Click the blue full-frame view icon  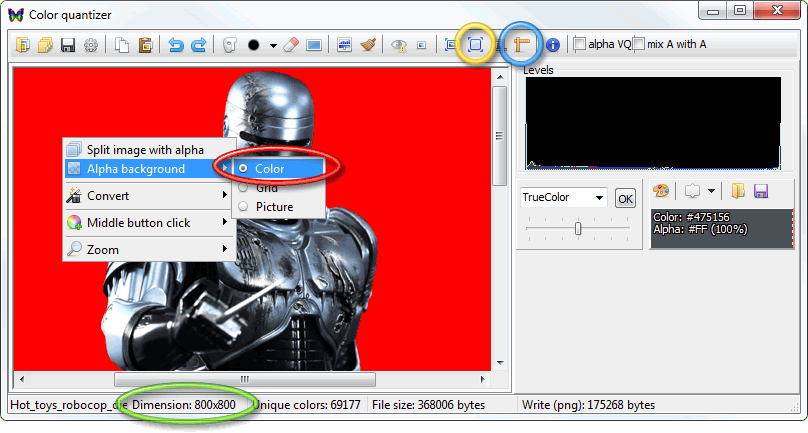pyautogui.click(x=475, y=45)
